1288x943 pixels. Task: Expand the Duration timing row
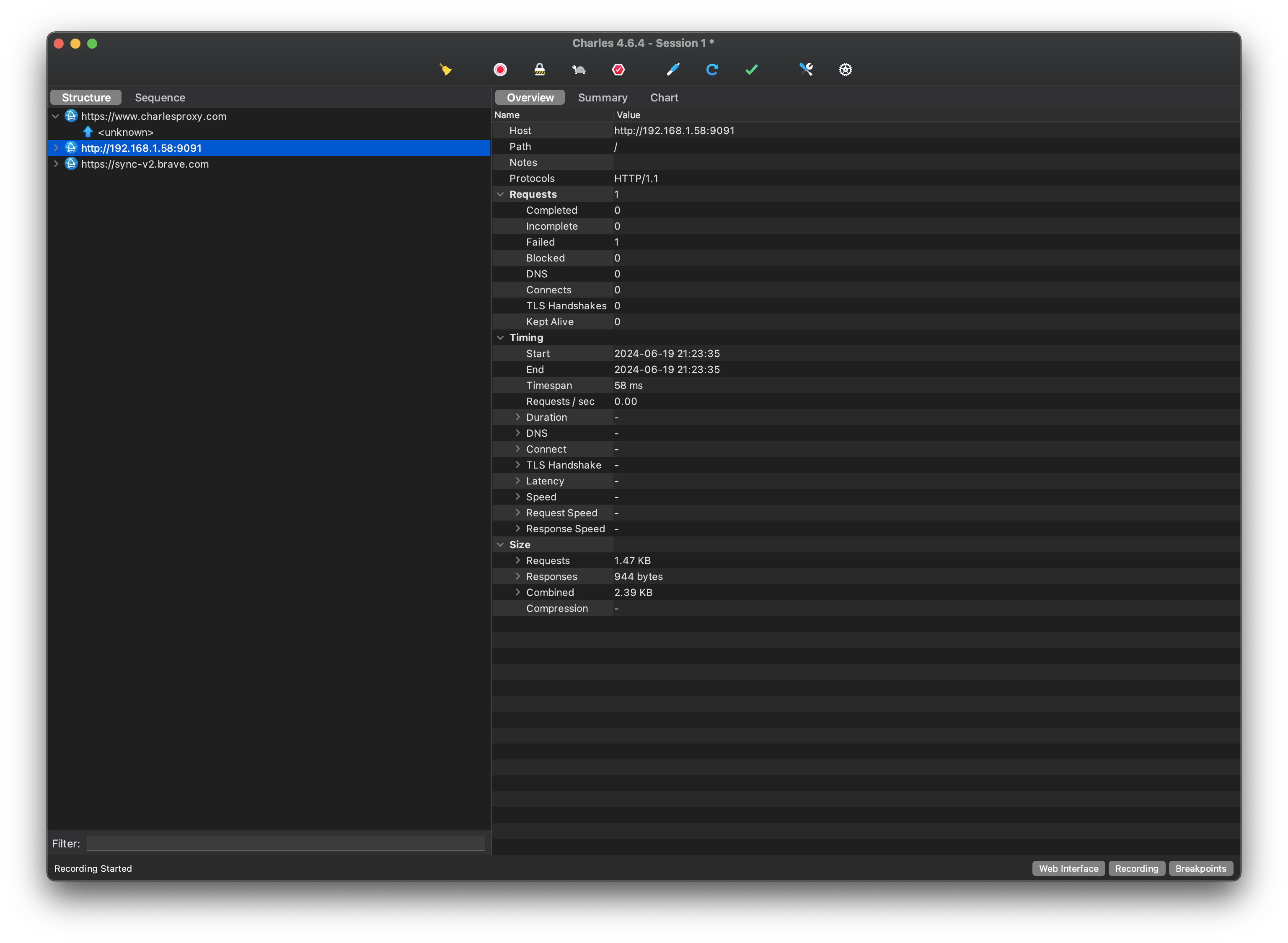click(517, 417)
